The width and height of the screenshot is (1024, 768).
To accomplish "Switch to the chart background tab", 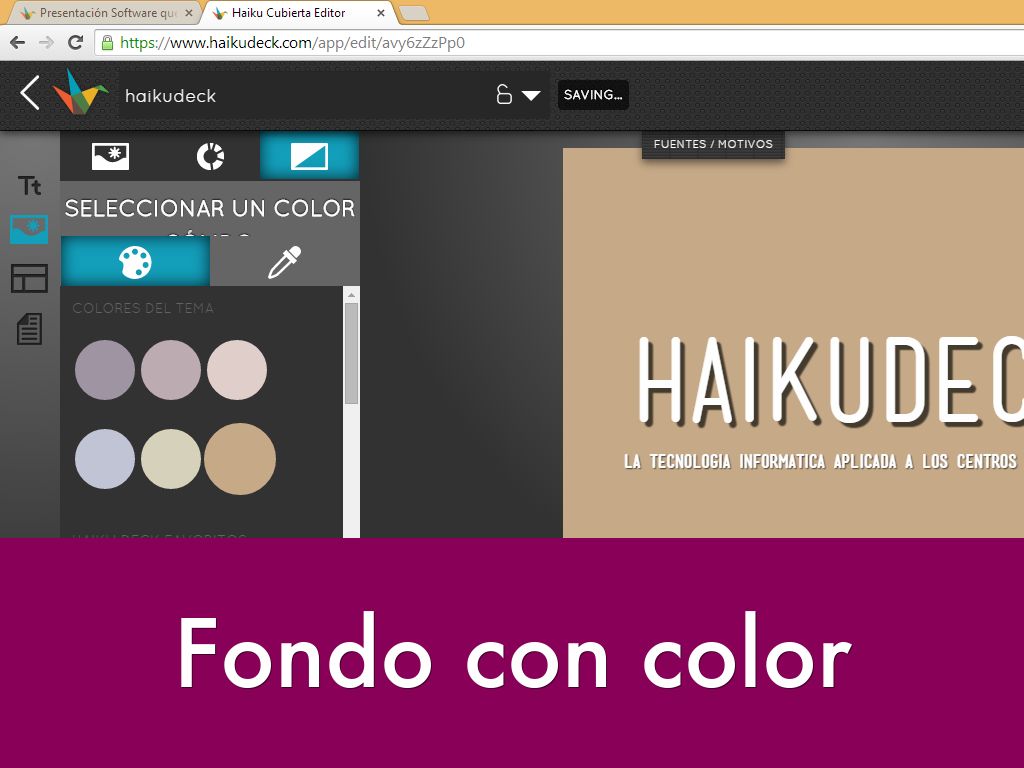I will (210, 156).
